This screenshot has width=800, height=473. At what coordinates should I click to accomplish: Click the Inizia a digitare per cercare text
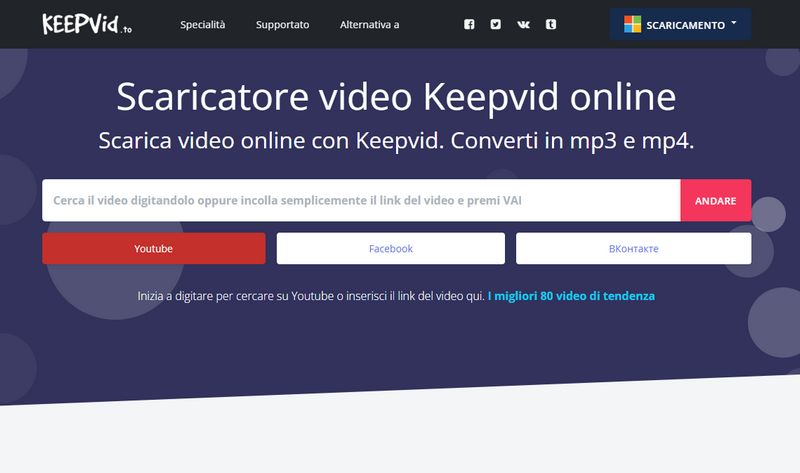[x=311, y=296]
